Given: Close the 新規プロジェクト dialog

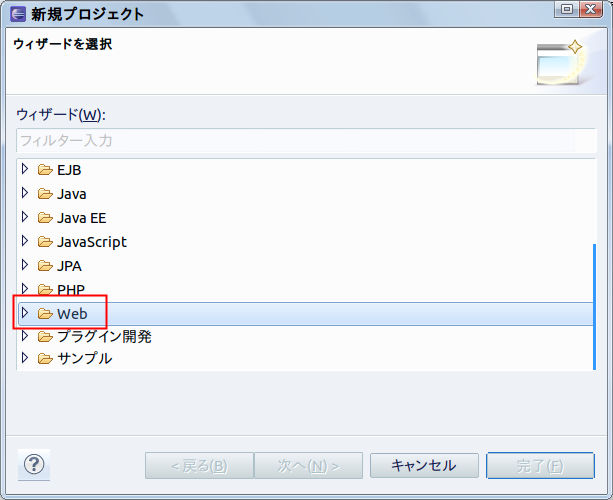Looking at the screenshot, I should [591, 9].
